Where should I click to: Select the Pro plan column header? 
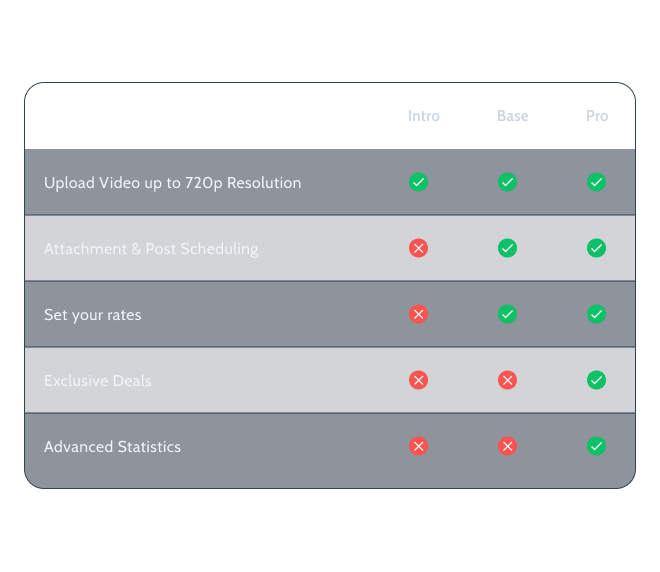click(597, 116)
